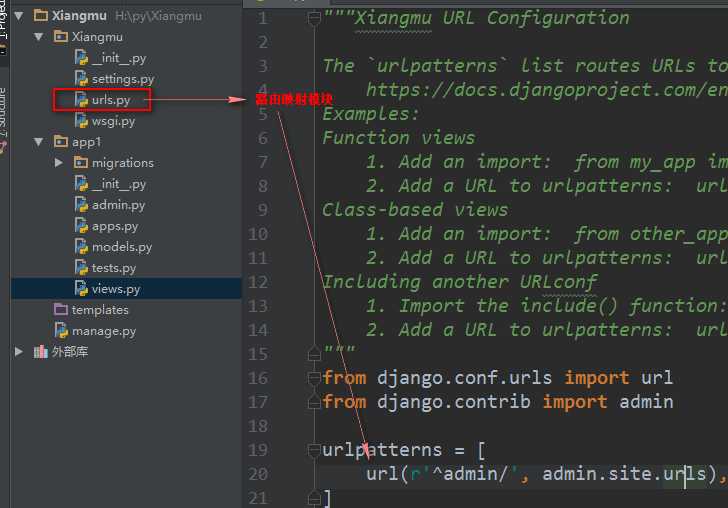This screenshot has height=508, width=728.
Task: Select the templates folder
Action: pyautogui.click(x=100, y=310)
